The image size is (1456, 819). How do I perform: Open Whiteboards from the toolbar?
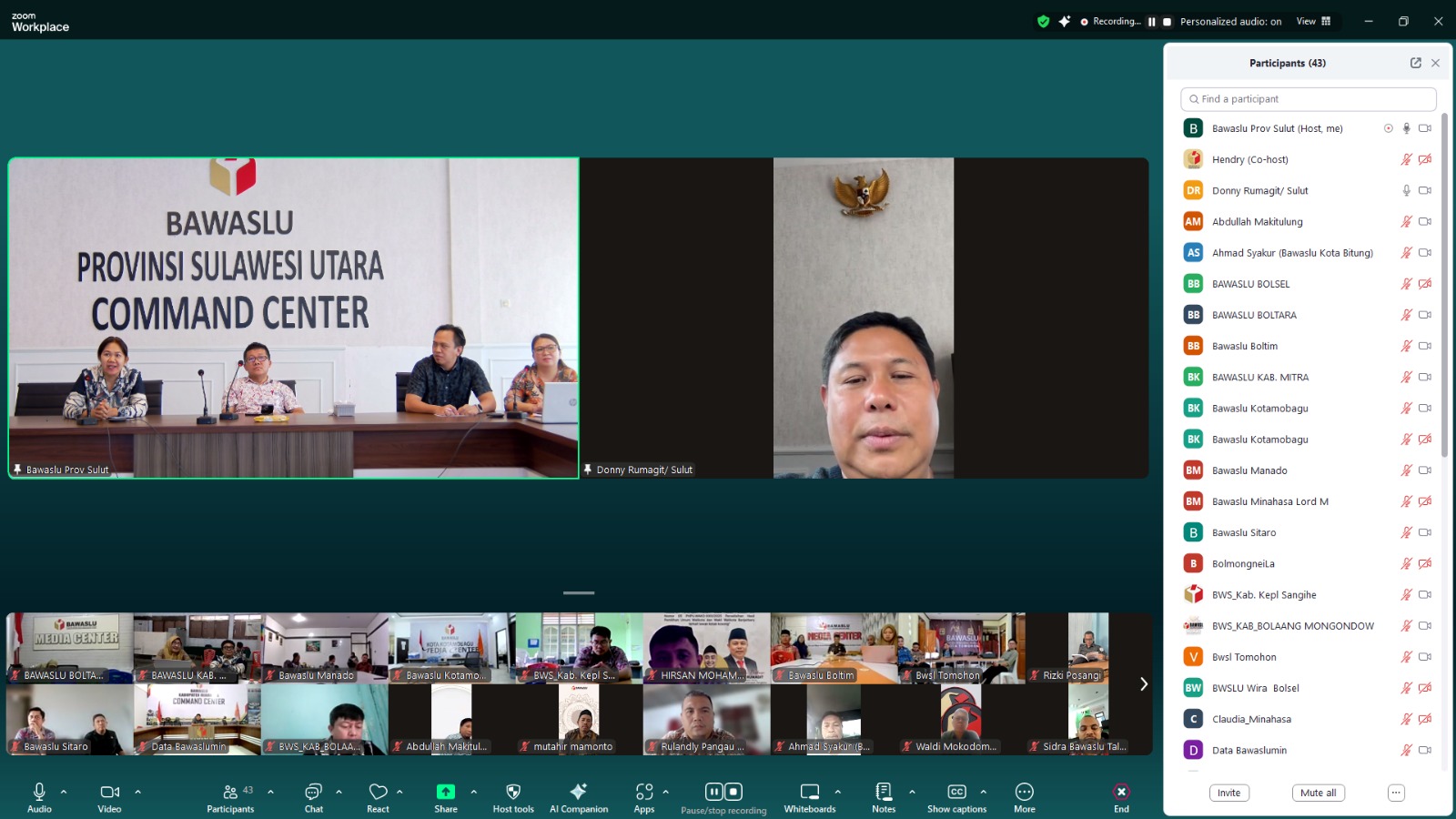tap(809, 793)
